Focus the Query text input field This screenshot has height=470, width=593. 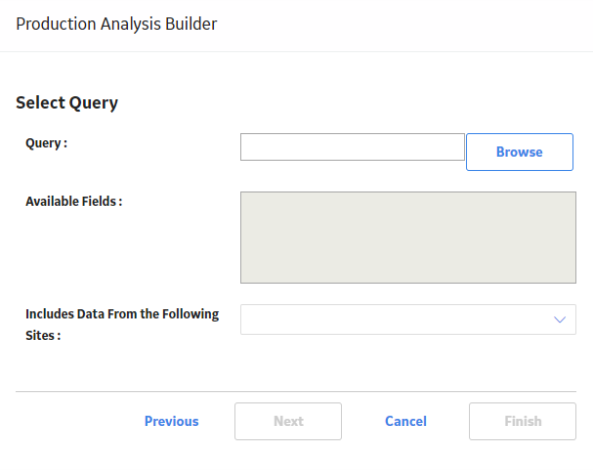[x=352, y=147]
